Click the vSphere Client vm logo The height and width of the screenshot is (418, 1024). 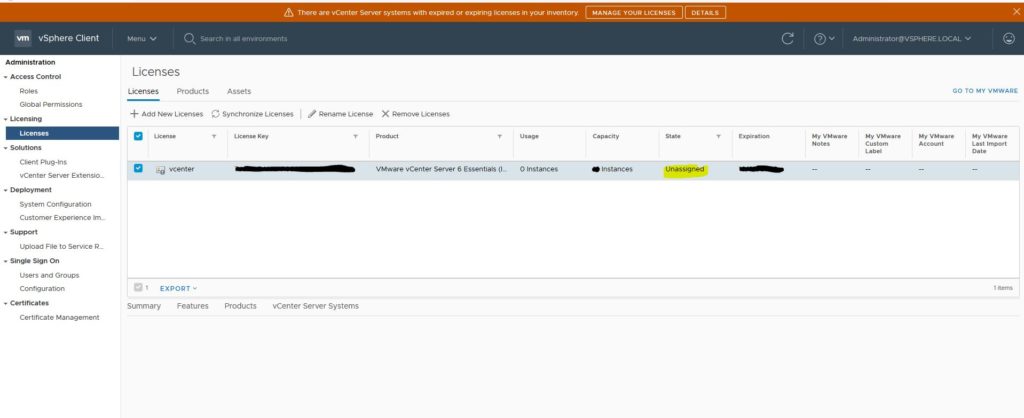pos(23,39)
